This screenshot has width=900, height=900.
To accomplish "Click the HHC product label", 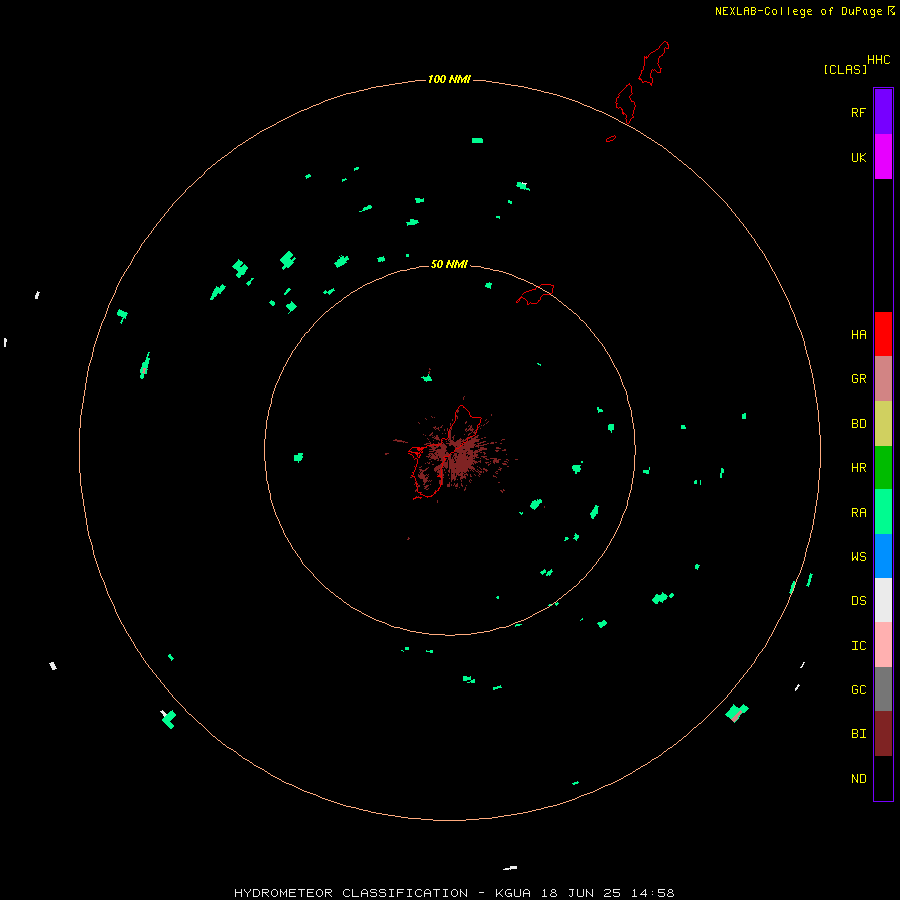I will click(x=879, y=60).
